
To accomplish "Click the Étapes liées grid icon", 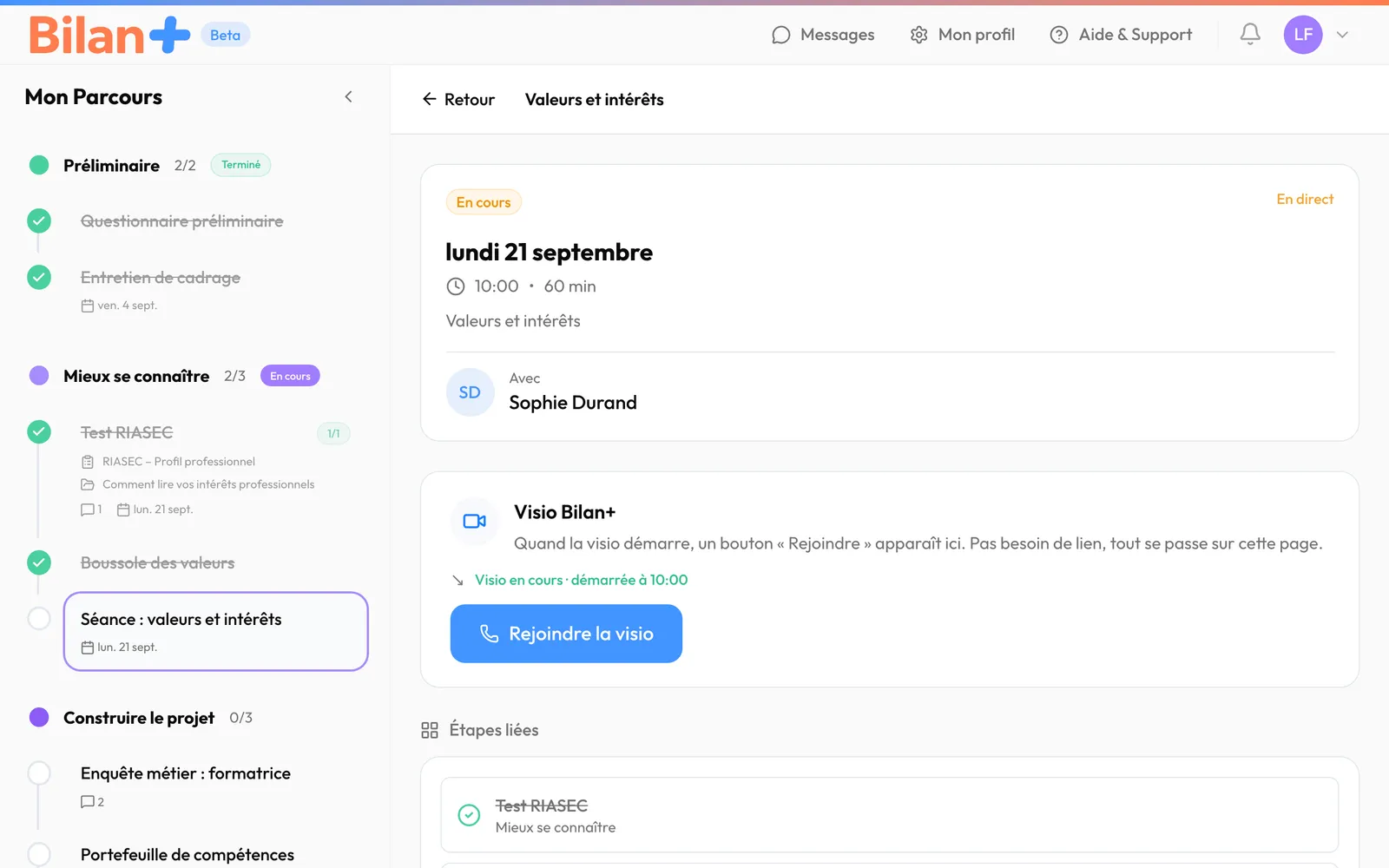I will click(430, 730).
